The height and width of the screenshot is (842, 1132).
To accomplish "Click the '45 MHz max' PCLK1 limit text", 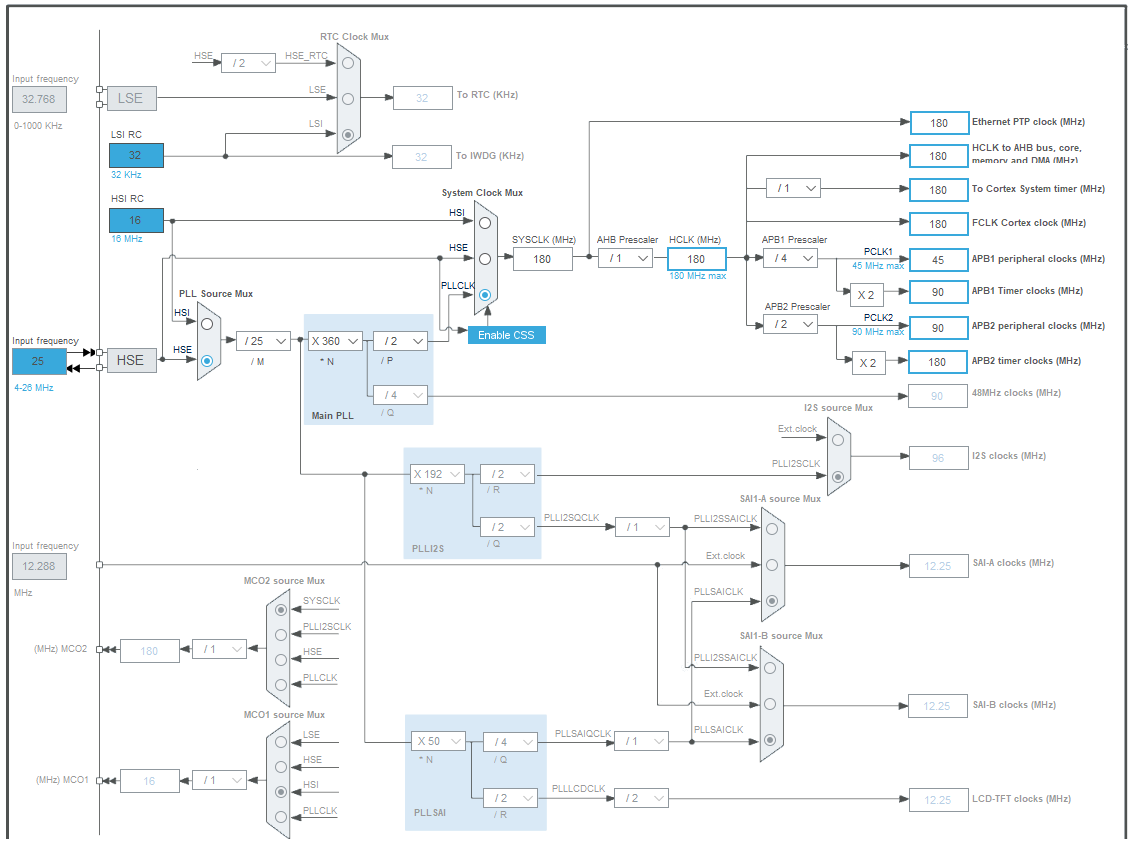I will click(x=878, y=266).
